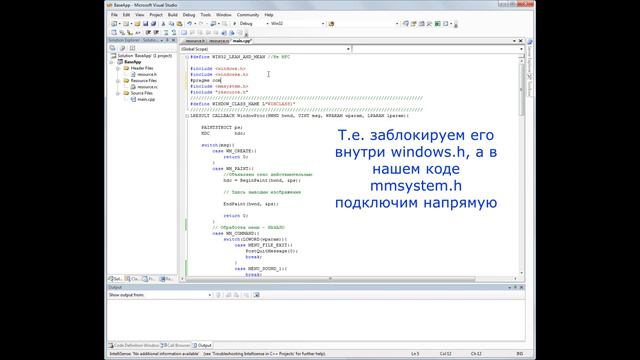This screenshot has width=640, height=360.
Task: Open the Debug configuration dropdown
Action: tap(267, 24)
